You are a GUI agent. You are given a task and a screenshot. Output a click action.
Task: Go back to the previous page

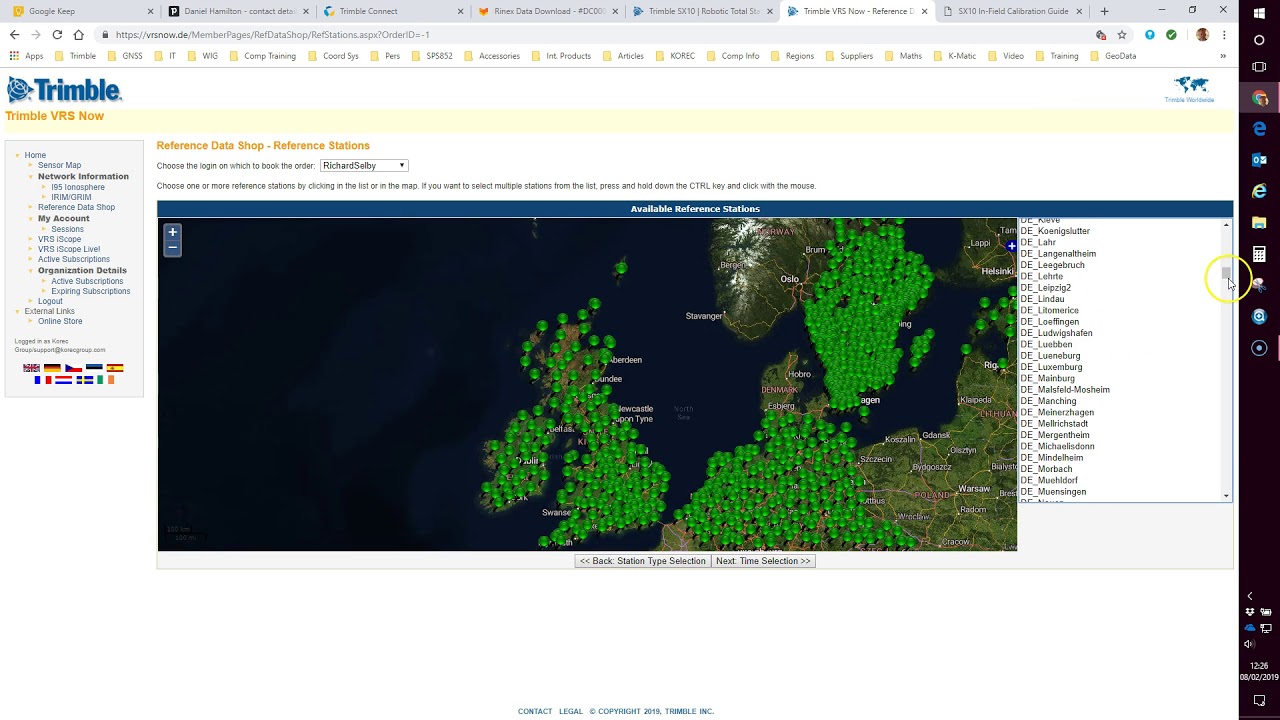[x=14, y=35]
